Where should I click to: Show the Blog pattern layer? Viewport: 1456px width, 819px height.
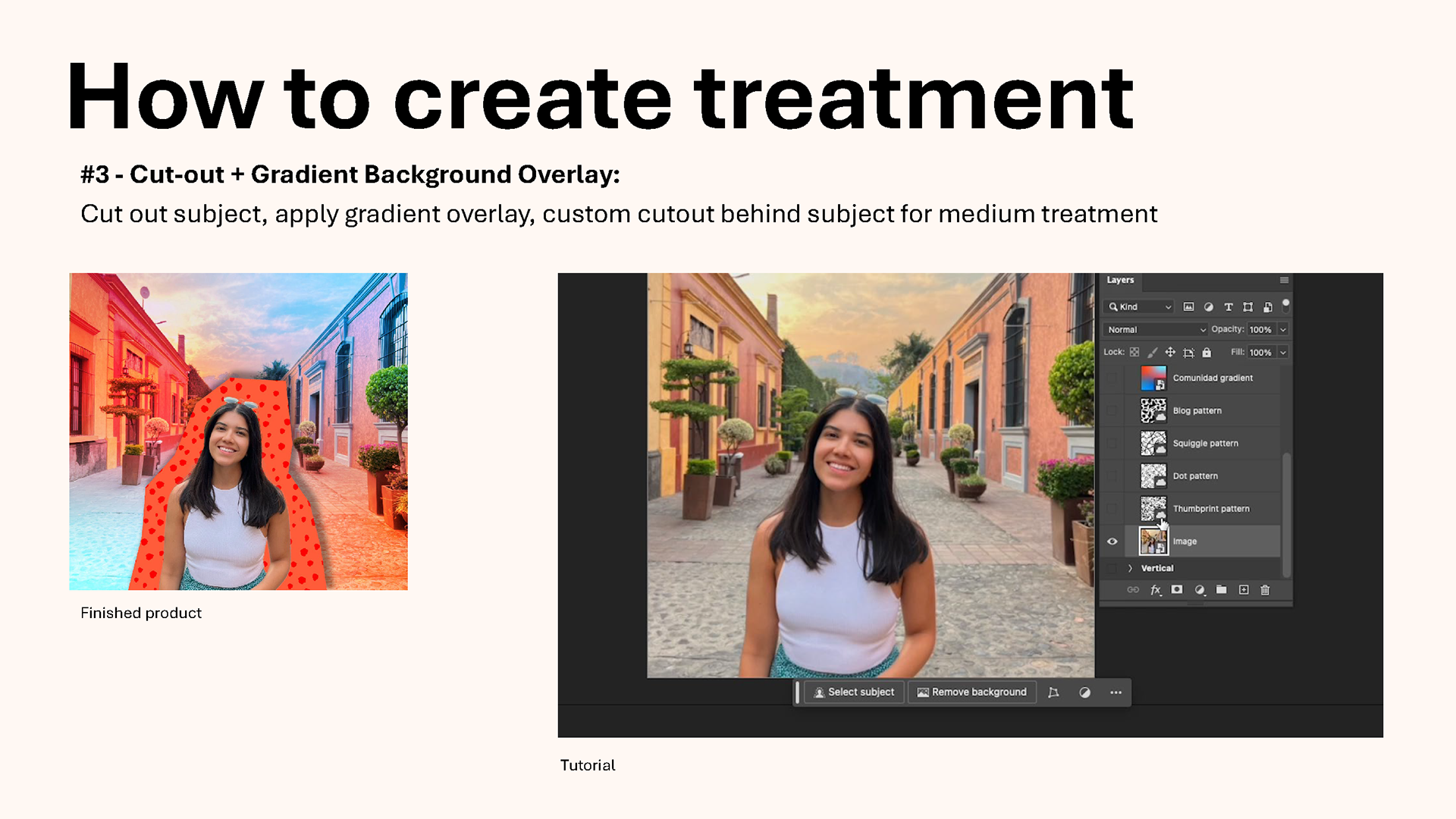(1112, 410)
